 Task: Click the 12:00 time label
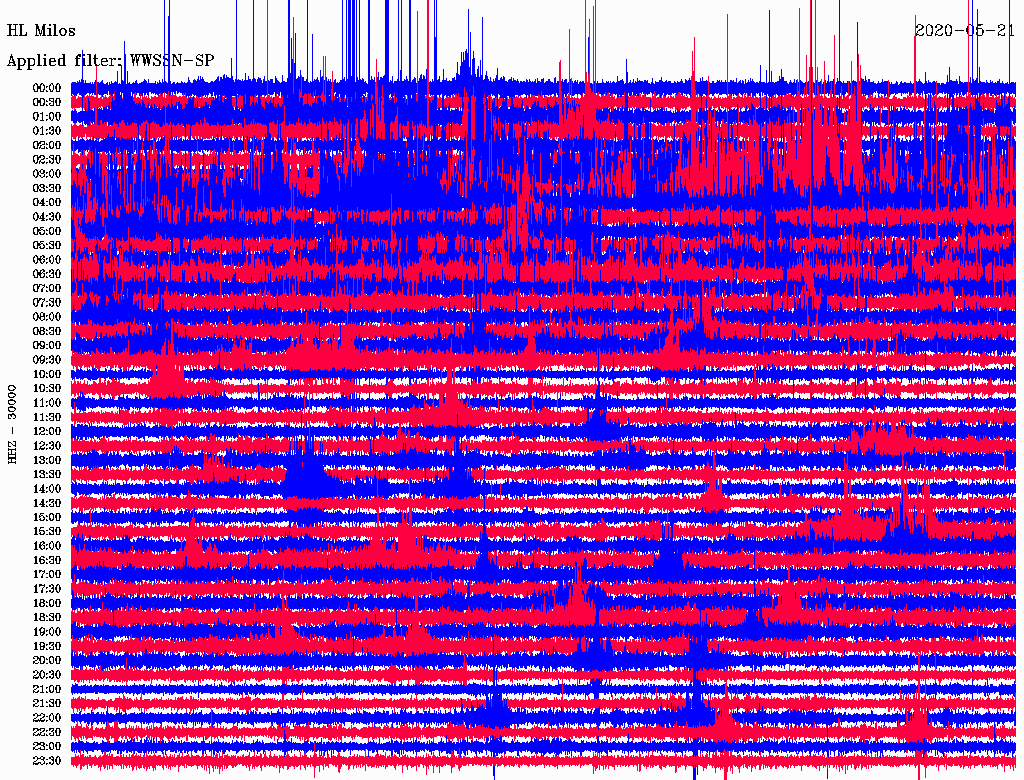coord(47,431)
